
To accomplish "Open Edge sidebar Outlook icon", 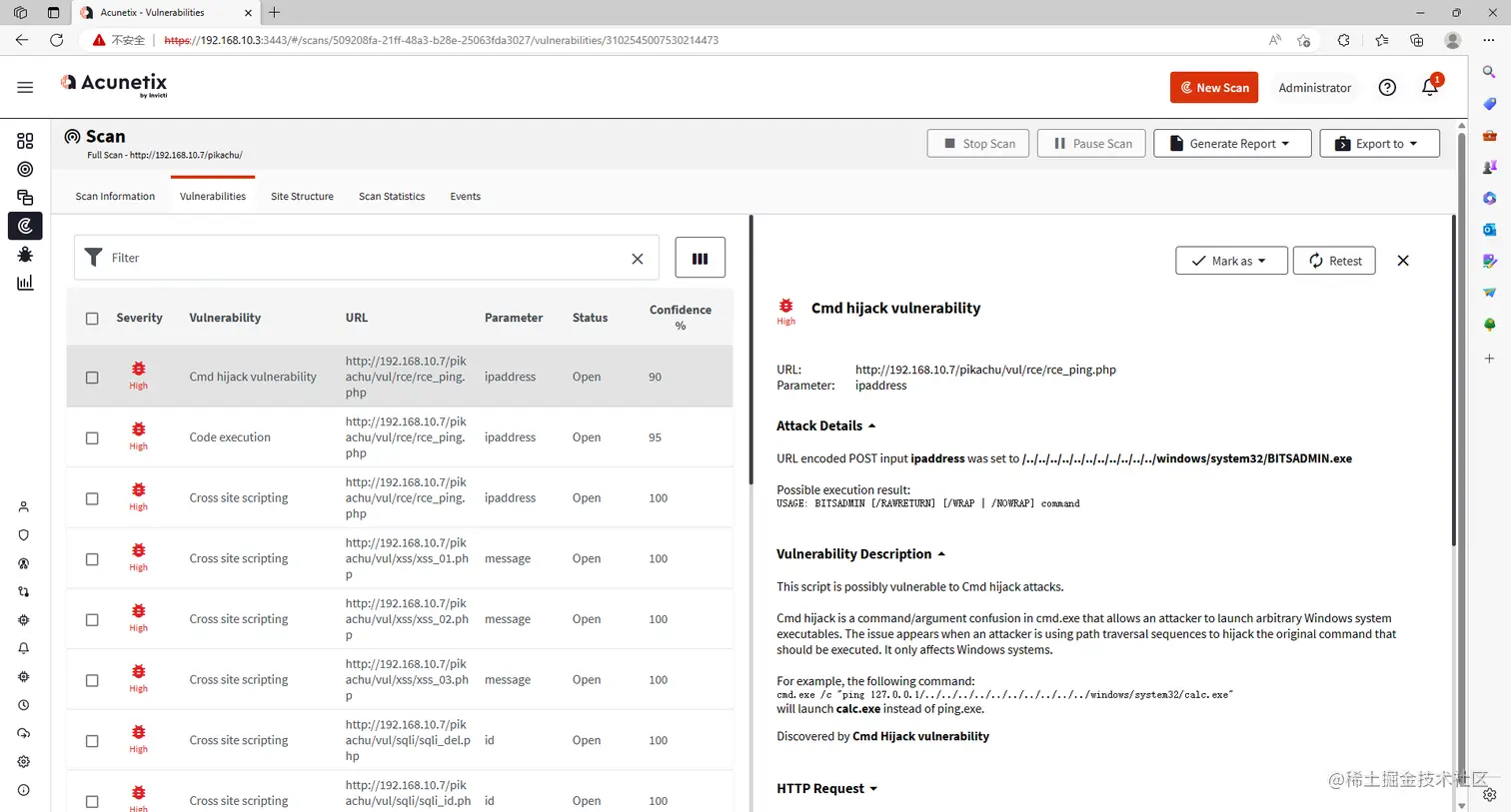I will click(1489, 230).
